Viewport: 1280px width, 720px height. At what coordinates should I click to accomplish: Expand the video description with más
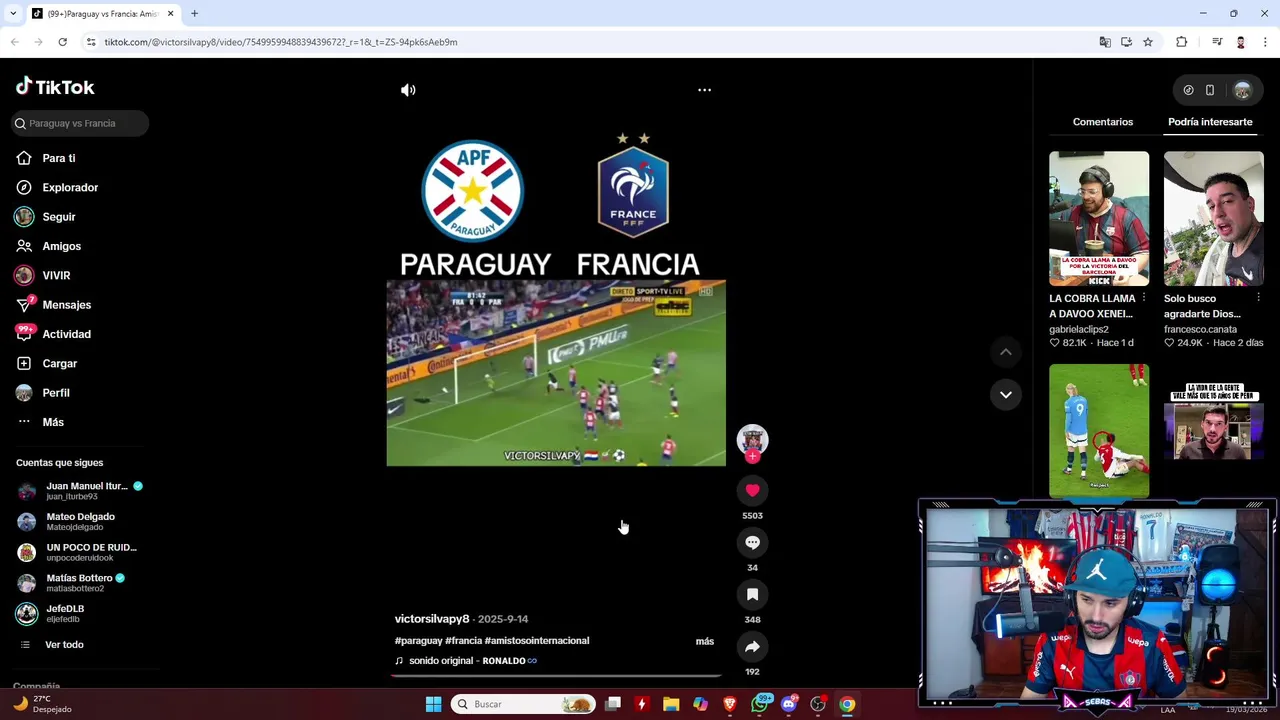click(705, 641)
